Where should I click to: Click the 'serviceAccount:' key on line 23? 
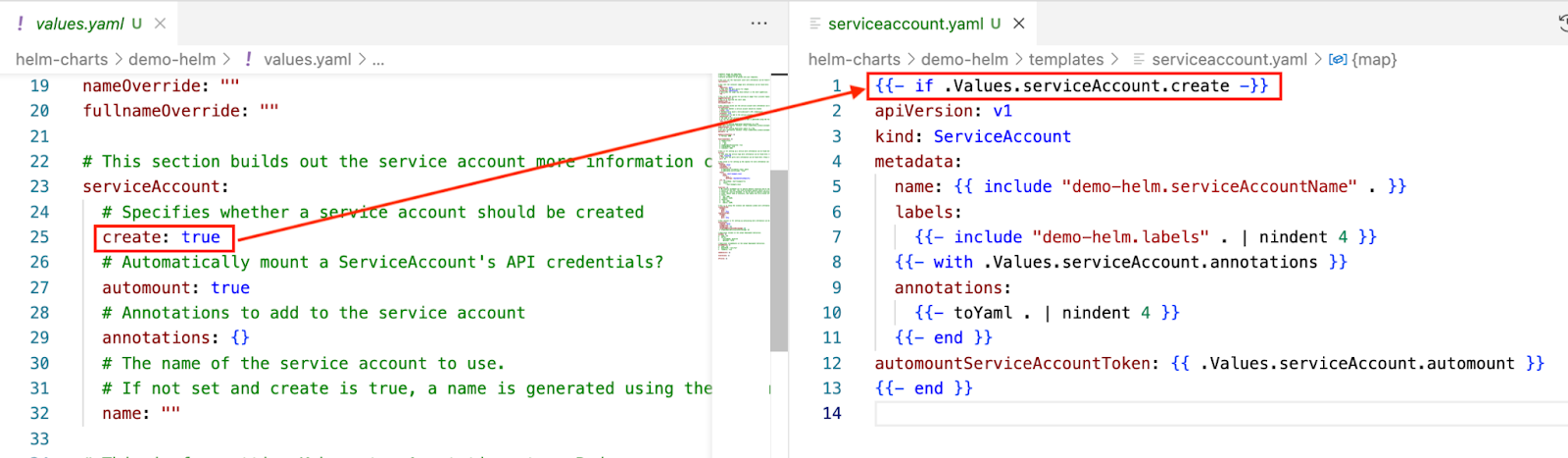(156, 187)
